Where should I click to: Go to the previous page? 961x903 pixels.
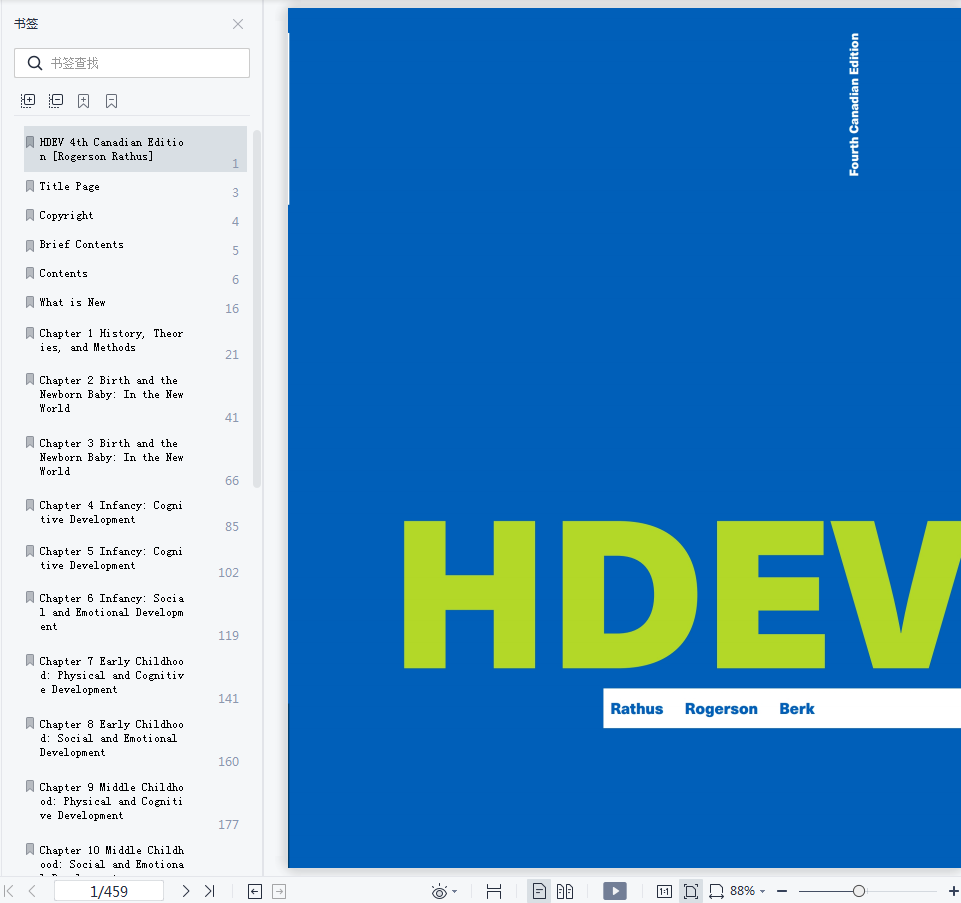coord(32,891)
